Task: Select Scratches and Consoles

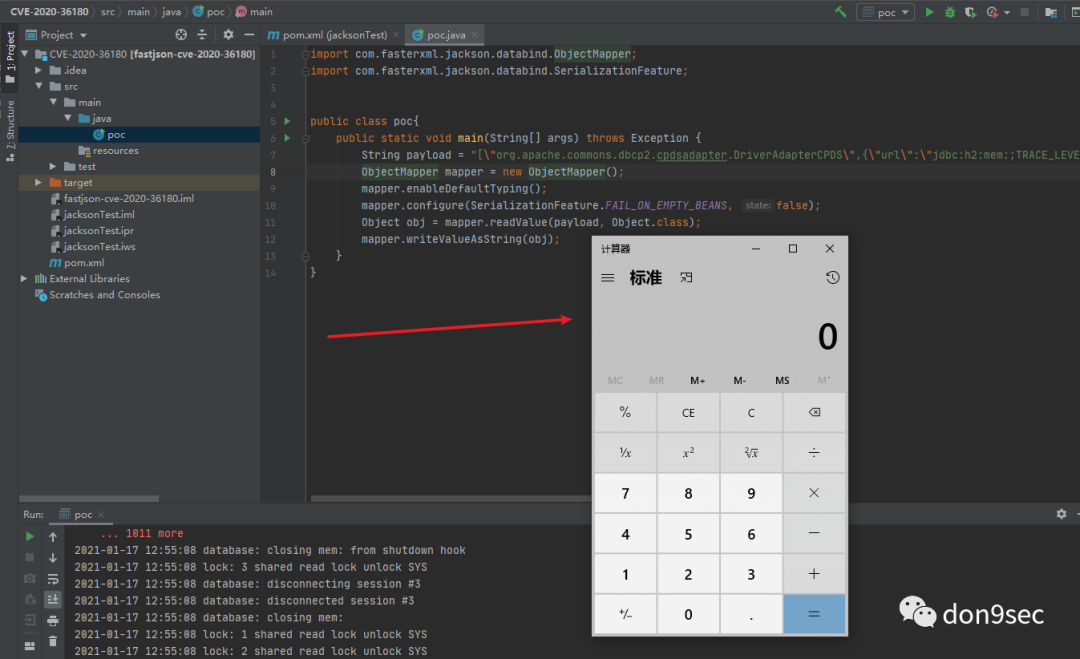Action: click(97, 295)
